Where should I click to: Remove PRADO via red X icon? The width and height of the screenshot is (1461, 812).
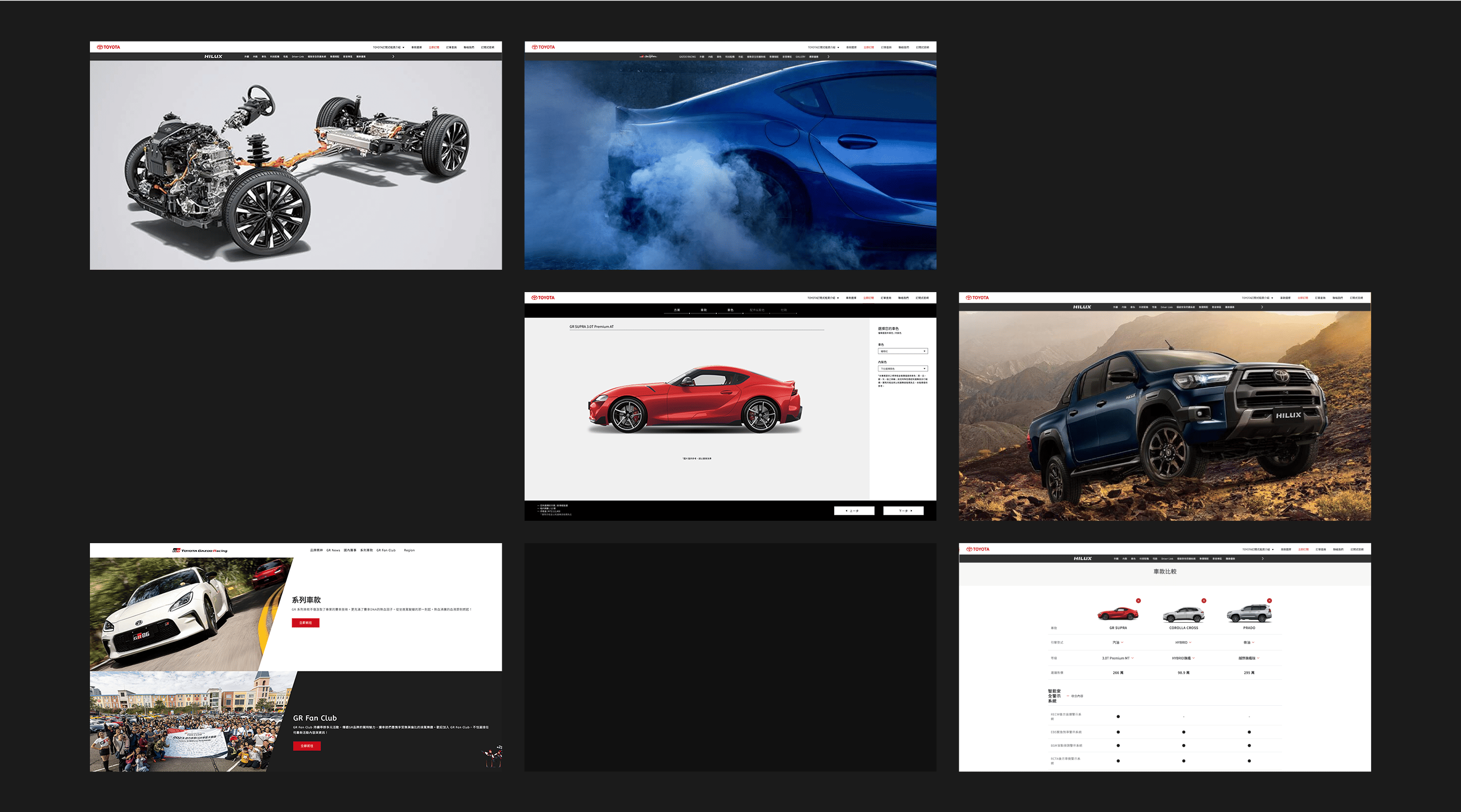point(1269,601)
